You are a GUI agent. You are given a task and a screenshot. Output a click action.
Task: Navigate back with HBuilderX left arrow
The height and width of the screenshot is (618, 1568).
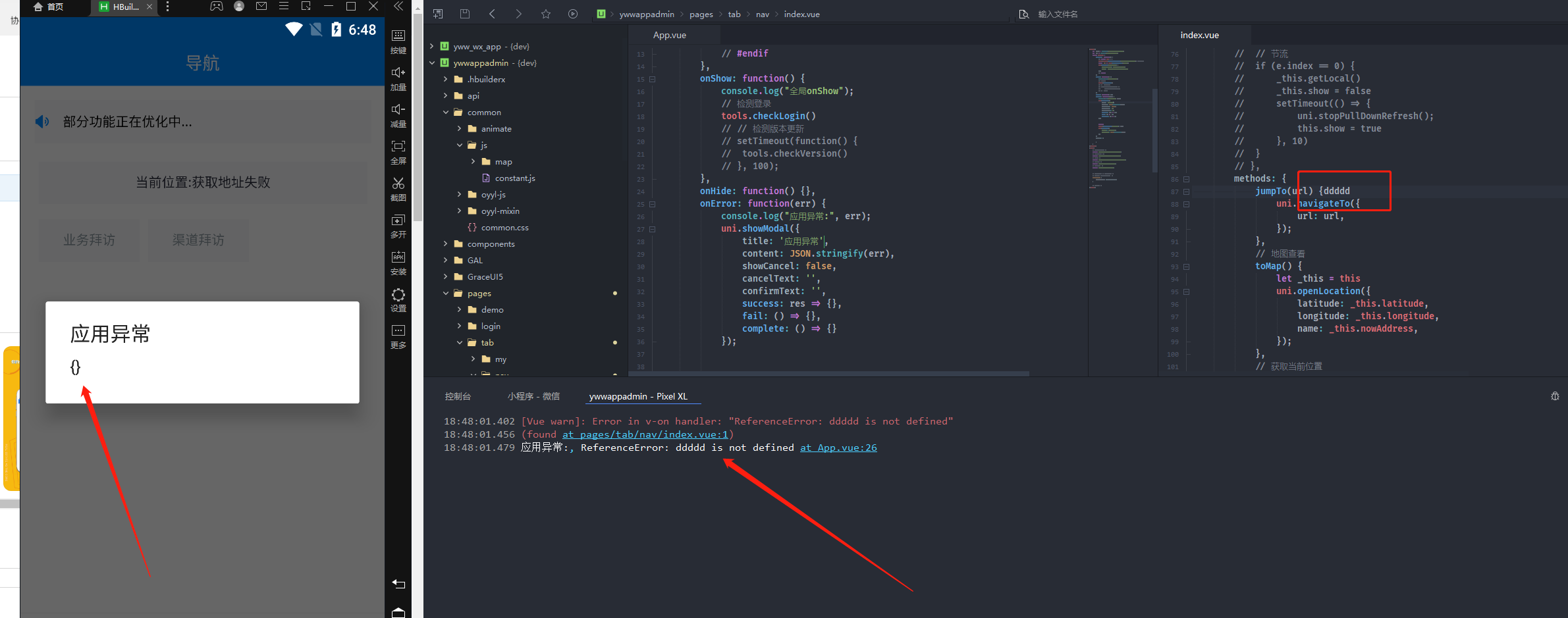pyautogui.click(x=492, y=14)
